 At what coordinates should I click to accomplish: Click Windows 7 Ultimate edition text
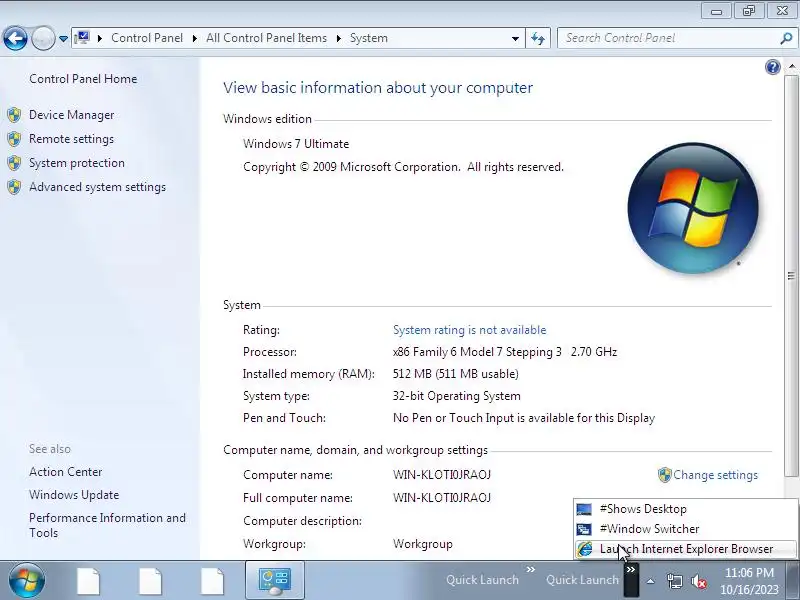coord(296,144)
